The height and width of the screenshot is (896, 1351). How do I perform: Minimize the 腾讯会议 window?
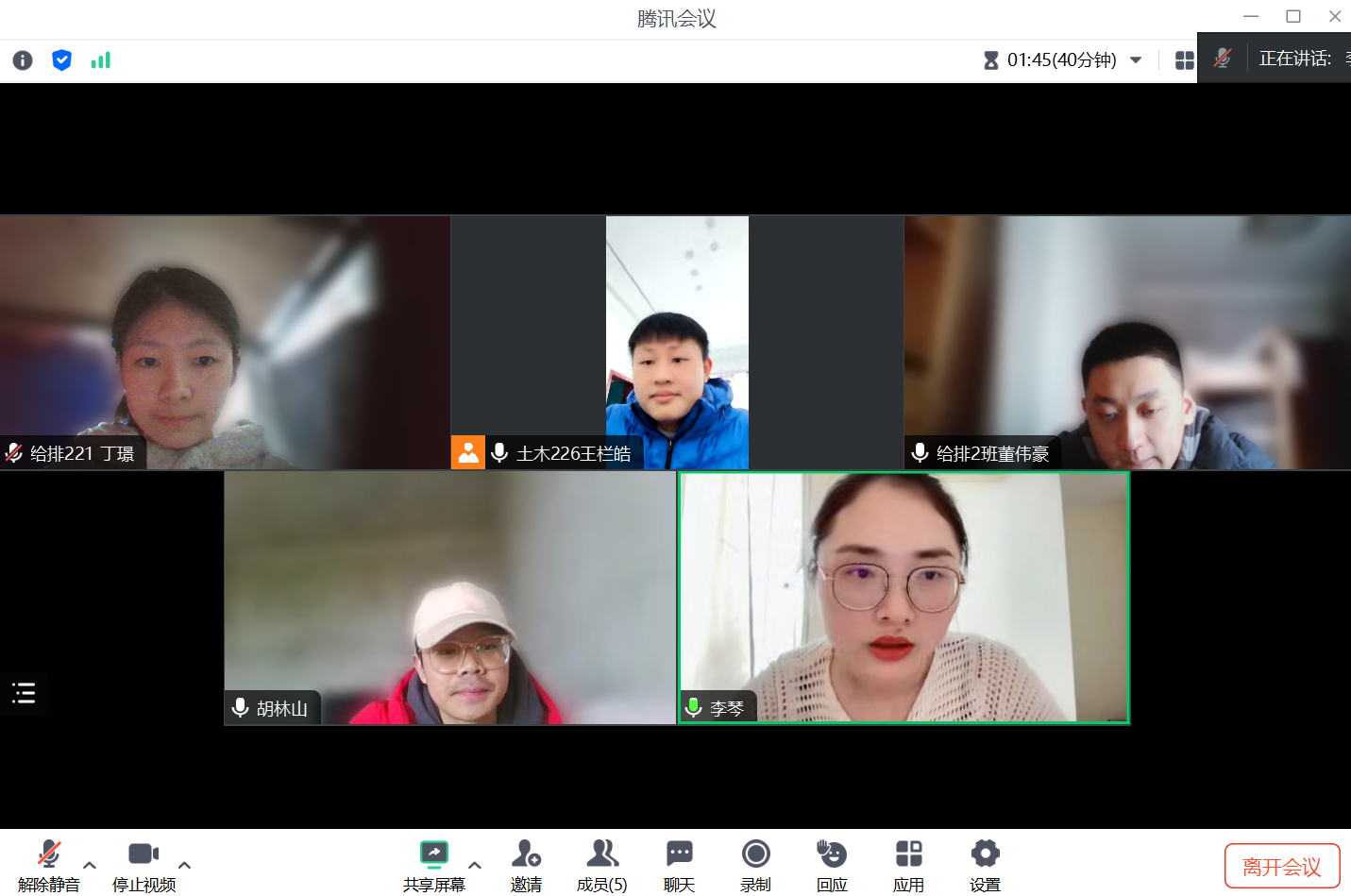coord(1252,16)
